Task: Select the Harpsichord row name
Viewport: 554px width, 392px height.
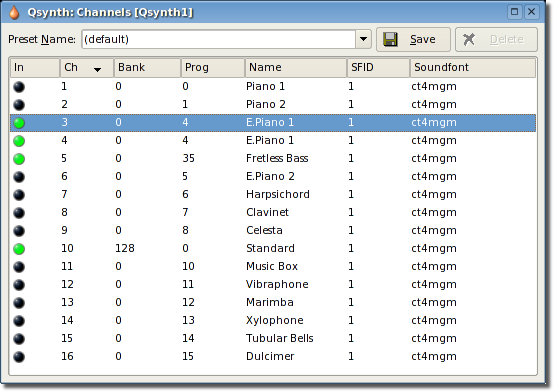Action: point(278,195)
